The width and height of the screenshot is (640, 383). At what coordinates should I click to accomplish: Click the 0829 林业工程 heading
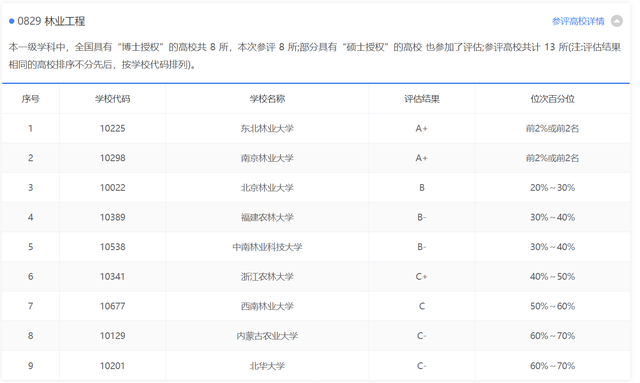tap(51, 21)
